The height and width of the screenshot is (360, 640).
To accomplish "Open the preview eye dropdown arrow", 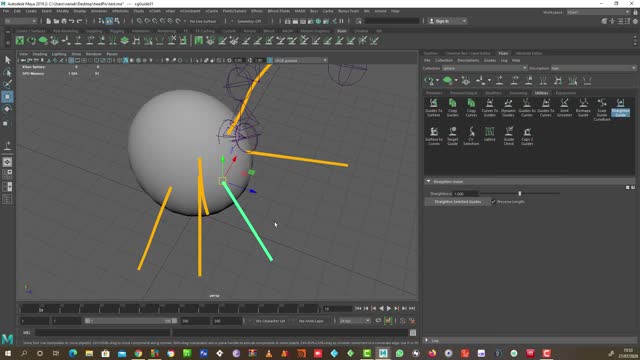I will point(437,80).
